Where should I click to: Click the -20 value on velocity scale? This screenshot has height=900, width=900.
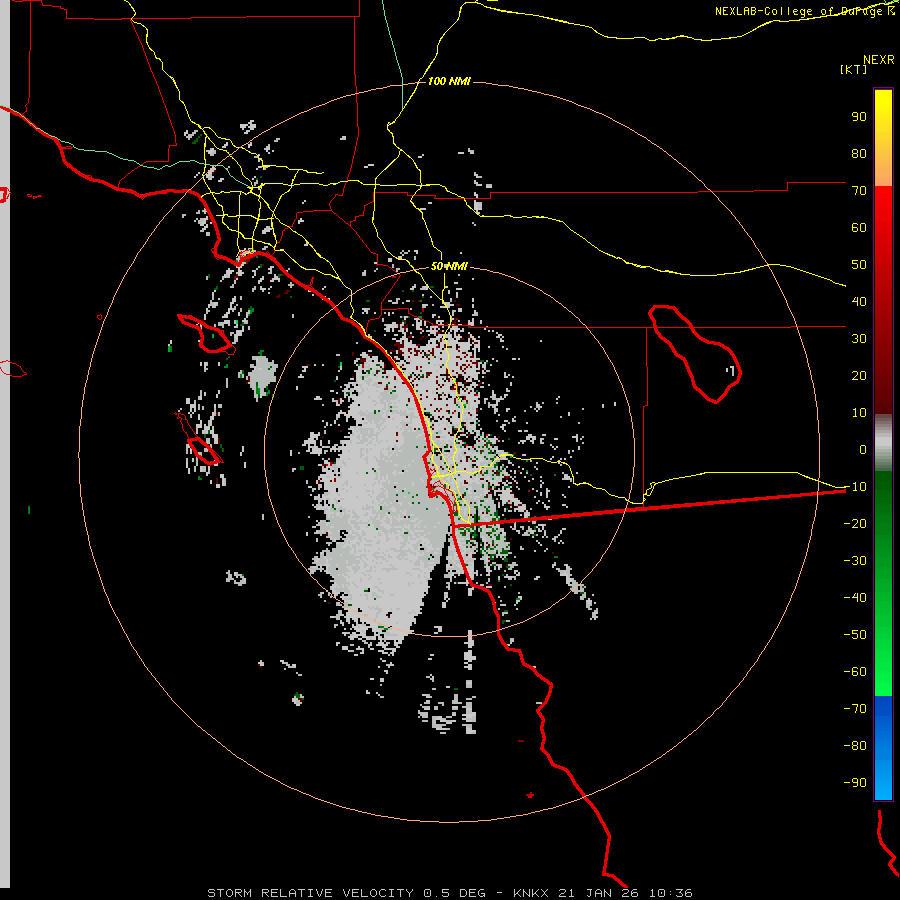coord(855,523)
